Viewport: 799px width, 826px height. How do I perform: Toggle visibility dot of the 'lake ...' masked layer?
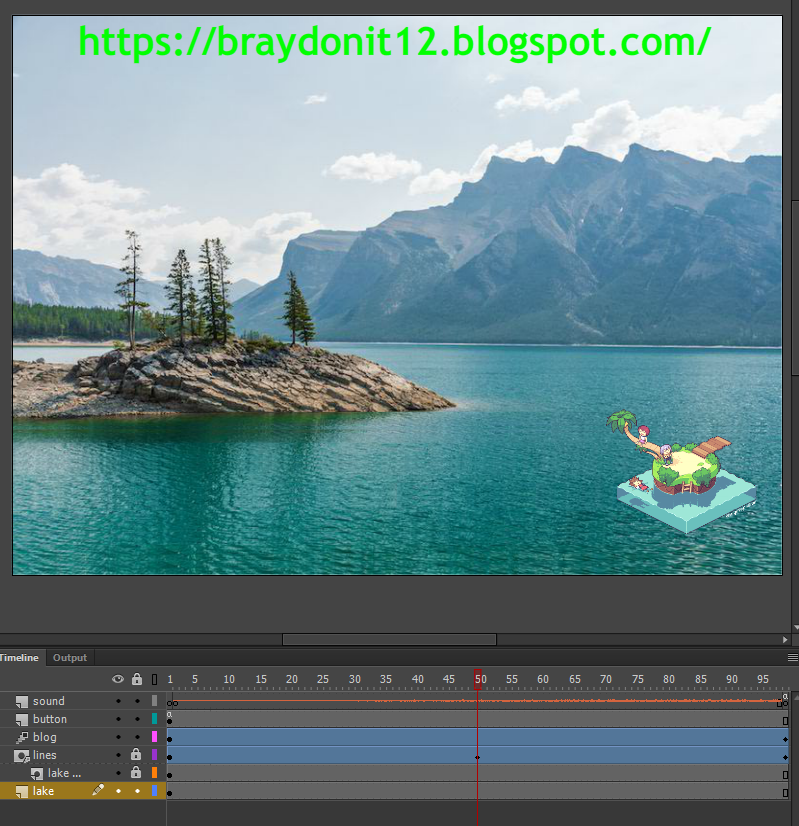click(118, 773)
